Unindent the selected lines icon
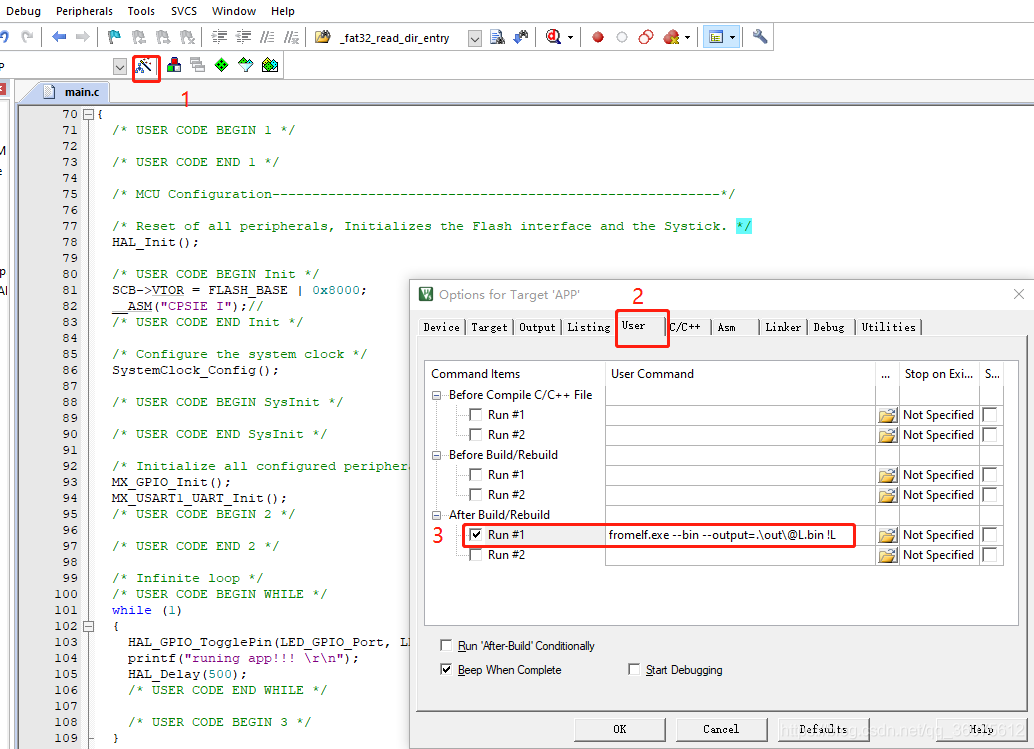Image resolution: width=1034 pixels, height=749 pixels. (x=243, y=37)
